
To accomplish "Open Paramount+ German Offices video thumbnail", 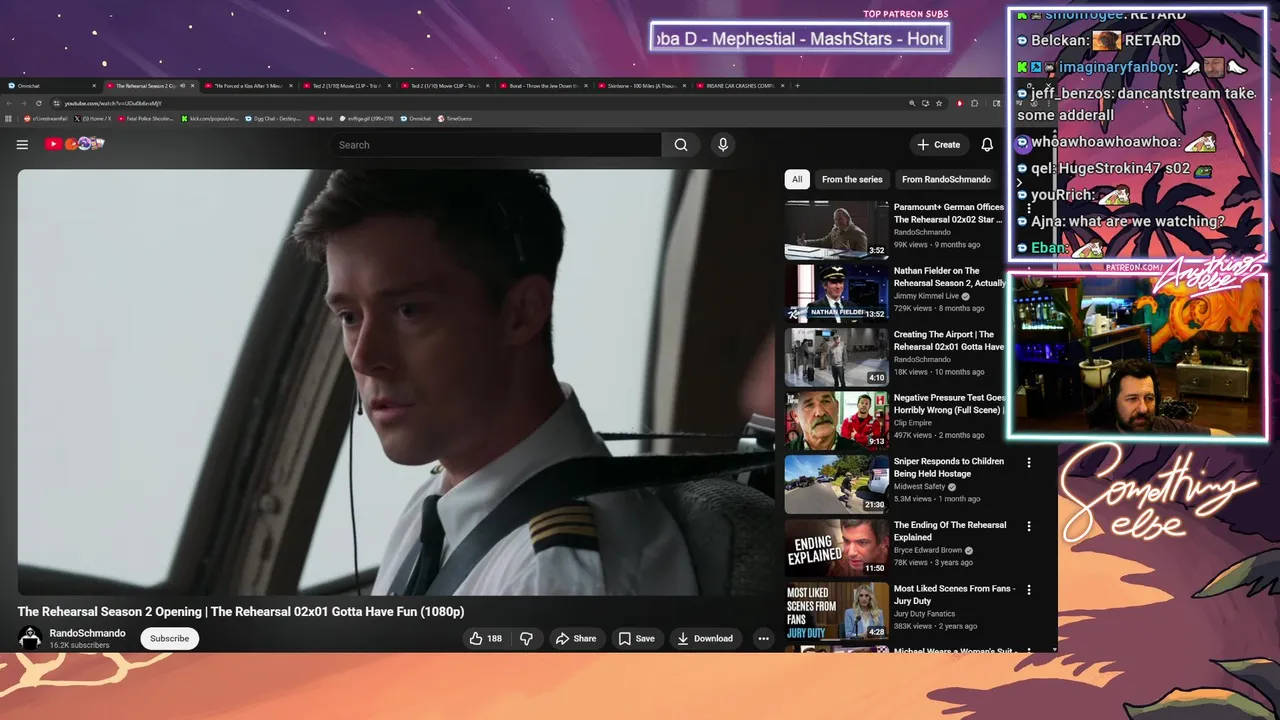I will (x=836, y=229).
